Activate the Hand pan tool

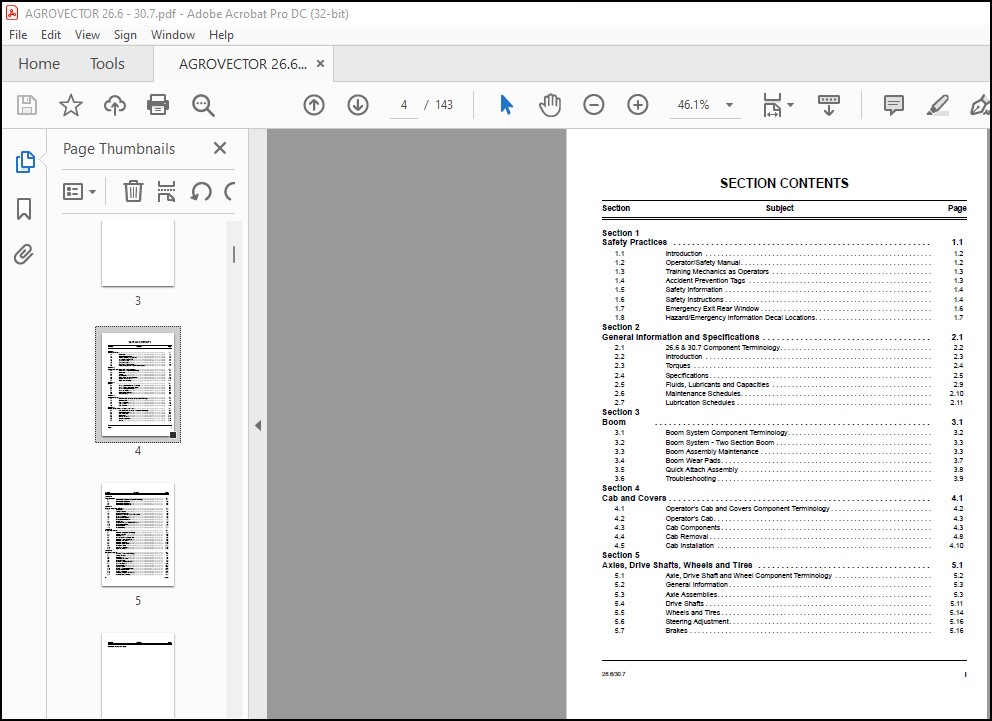coord(550,105)
